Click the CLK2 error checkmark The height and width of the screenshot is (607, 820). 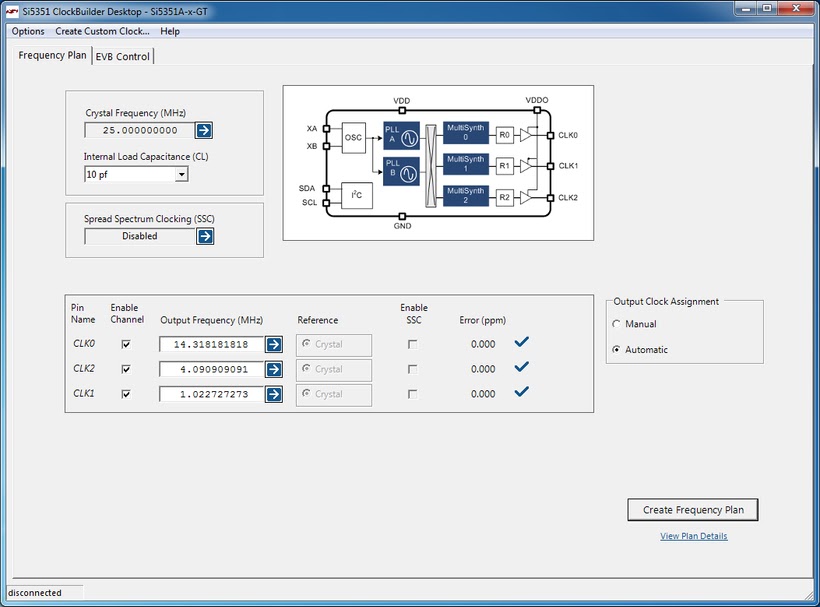(x=521, y=367)
